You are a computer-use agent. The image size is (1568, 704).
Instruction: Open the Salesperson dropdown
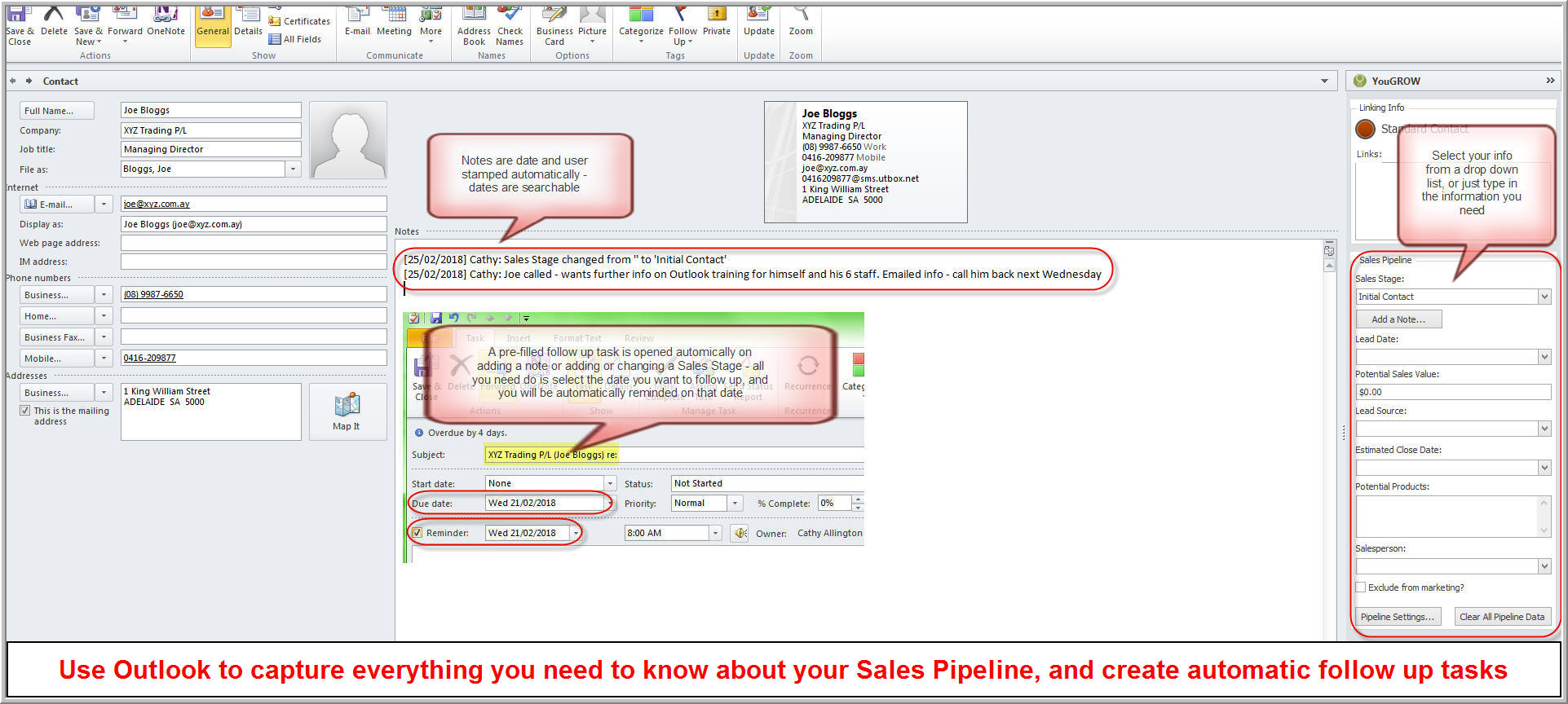[1544, 566]
